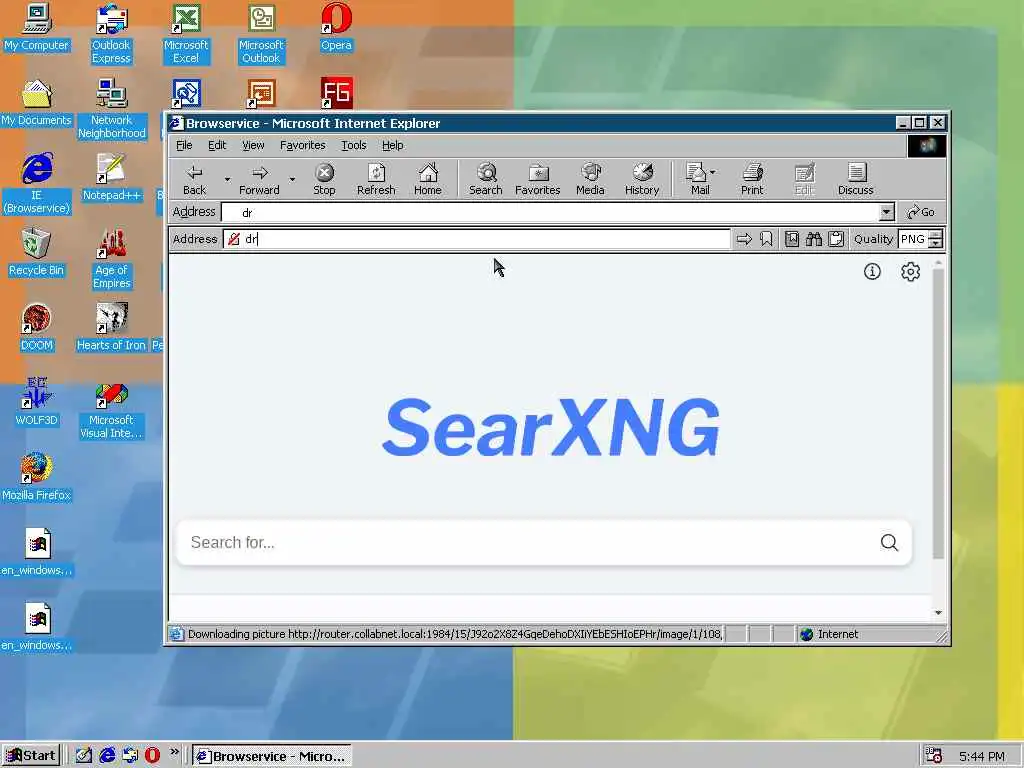This screenshot has height=768, width=1024.
Task: Click the IE Address text field
Action: pos(550,212)
